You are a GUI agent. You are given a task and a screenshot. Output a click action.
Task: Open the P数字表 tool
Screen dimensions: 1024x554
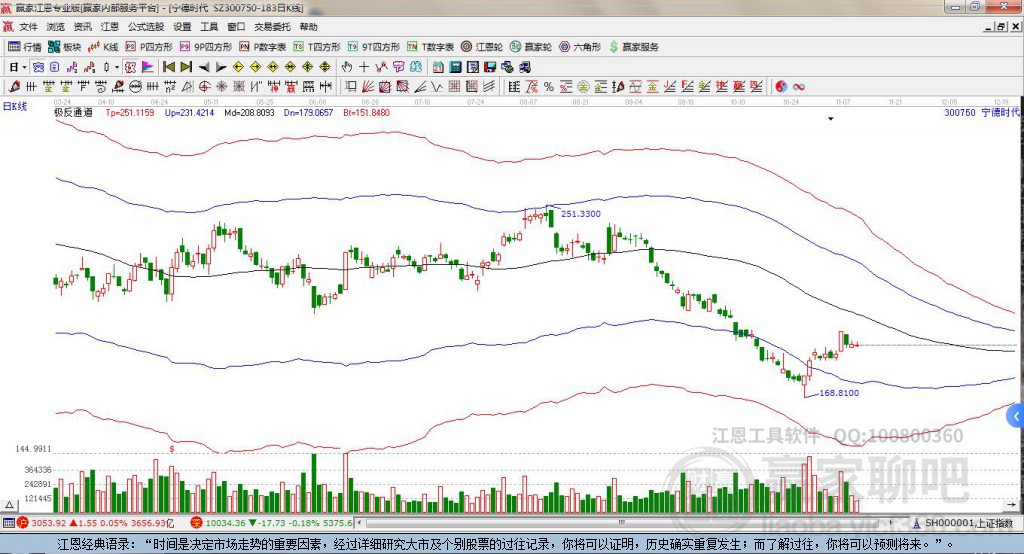coord(263,47)
